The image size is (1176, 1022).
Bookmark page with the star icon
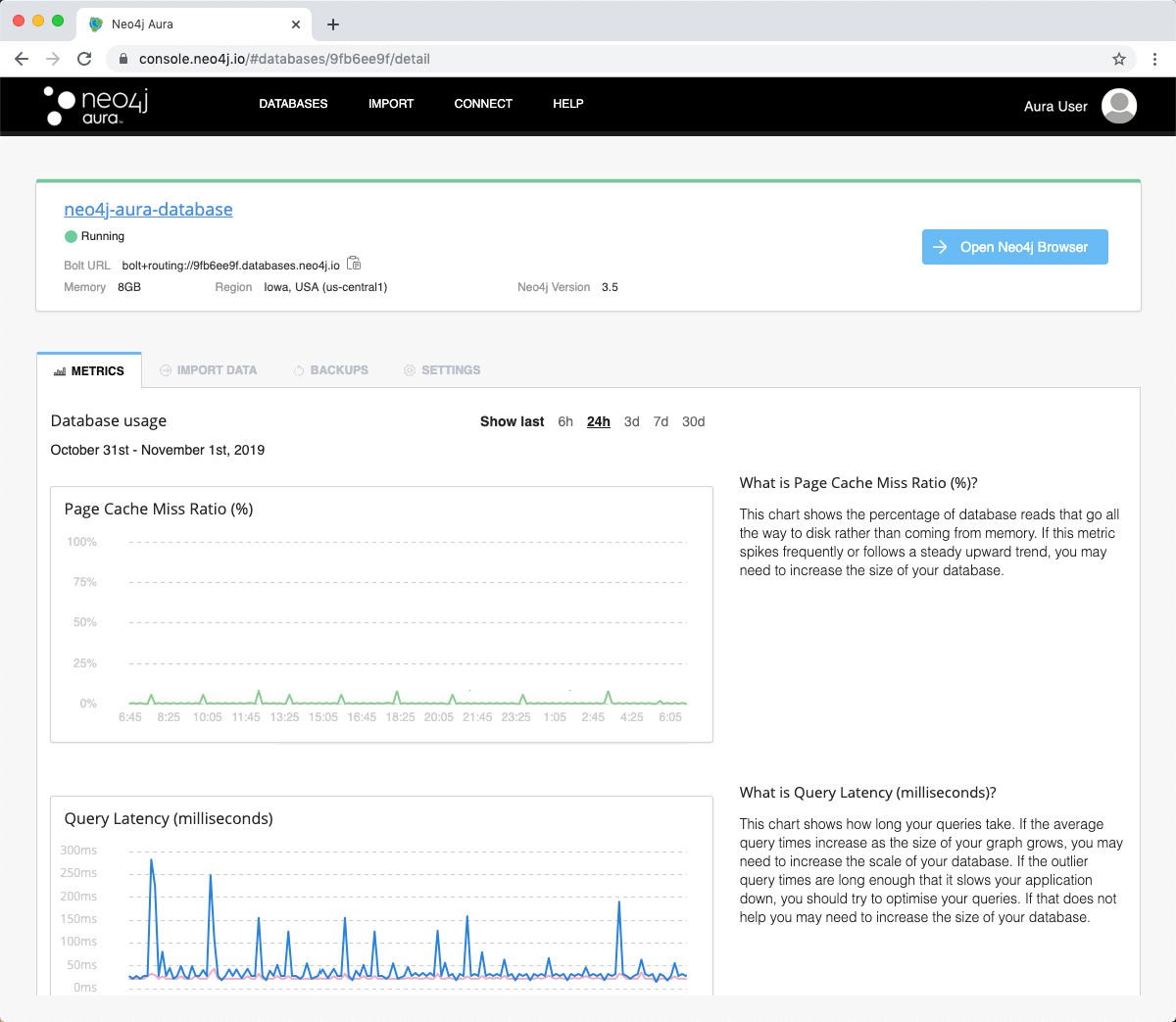click(x=1119, y=59)
